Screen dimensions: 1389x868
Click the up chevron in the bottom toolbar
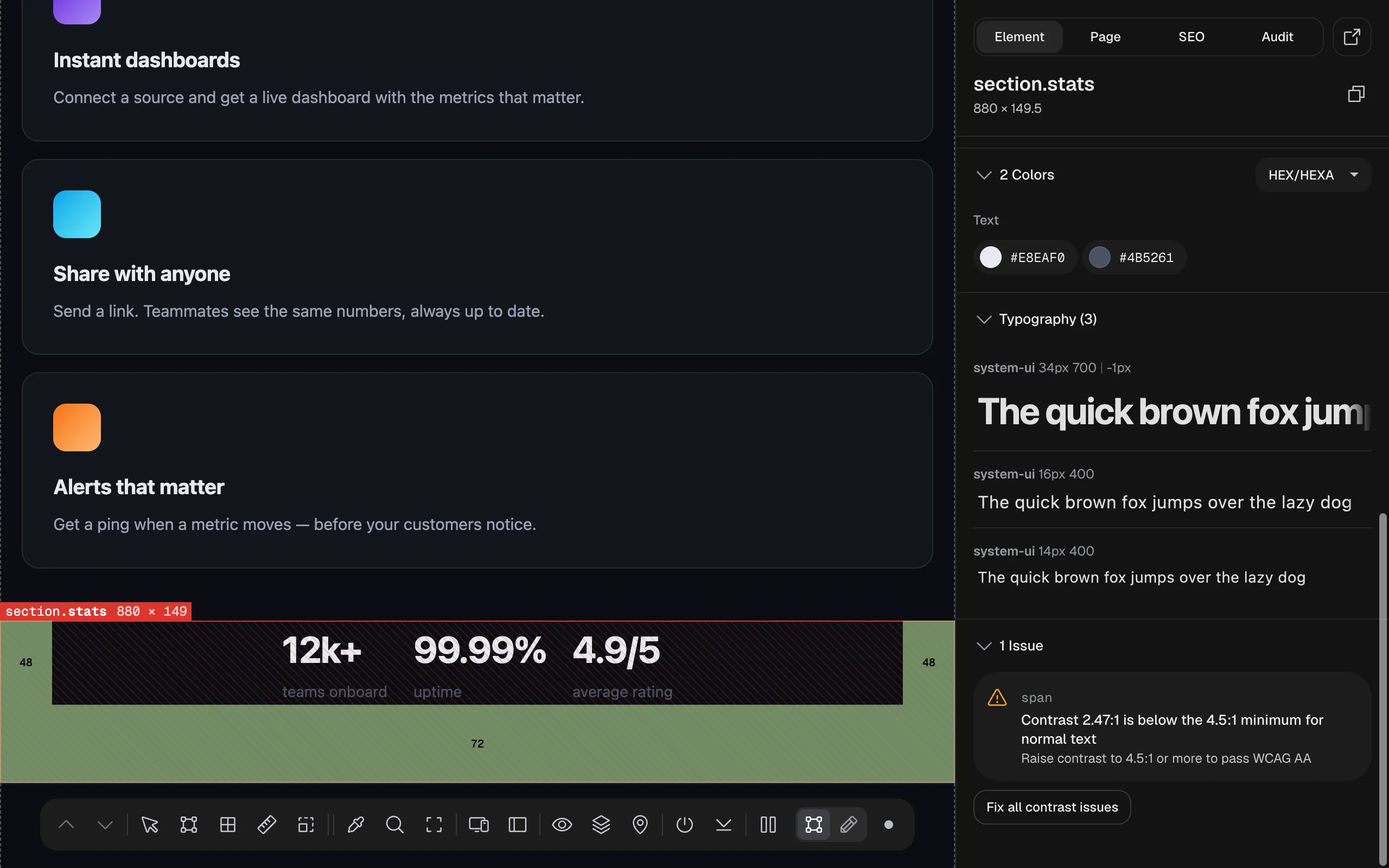[66, 825]
